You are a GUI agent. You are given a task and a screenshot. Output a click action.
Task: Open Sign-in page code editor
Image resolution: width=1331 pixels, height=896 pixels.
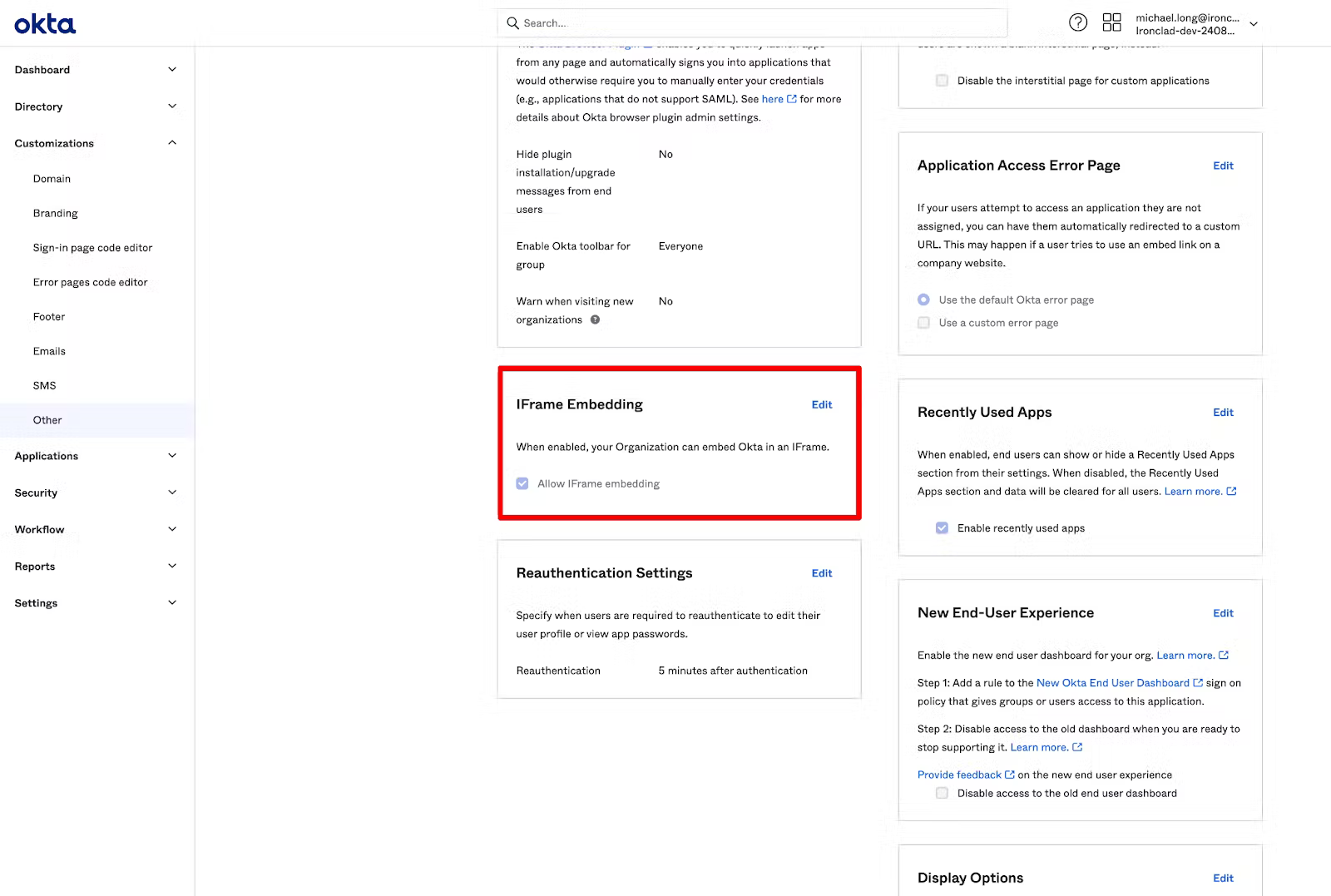pyautogui.click(x=93, y=248)
